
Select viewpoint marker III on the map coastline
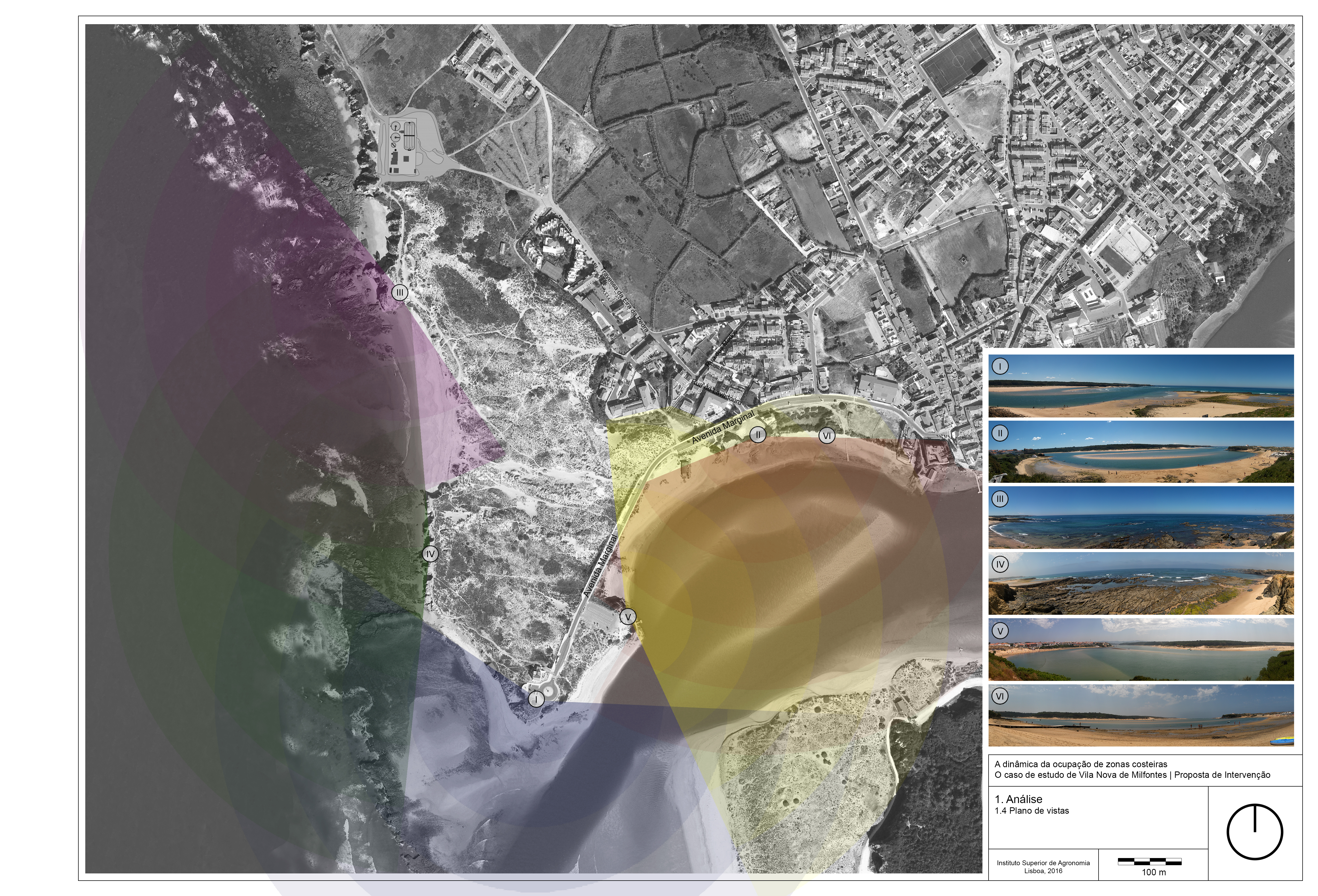tap(400, 292)
